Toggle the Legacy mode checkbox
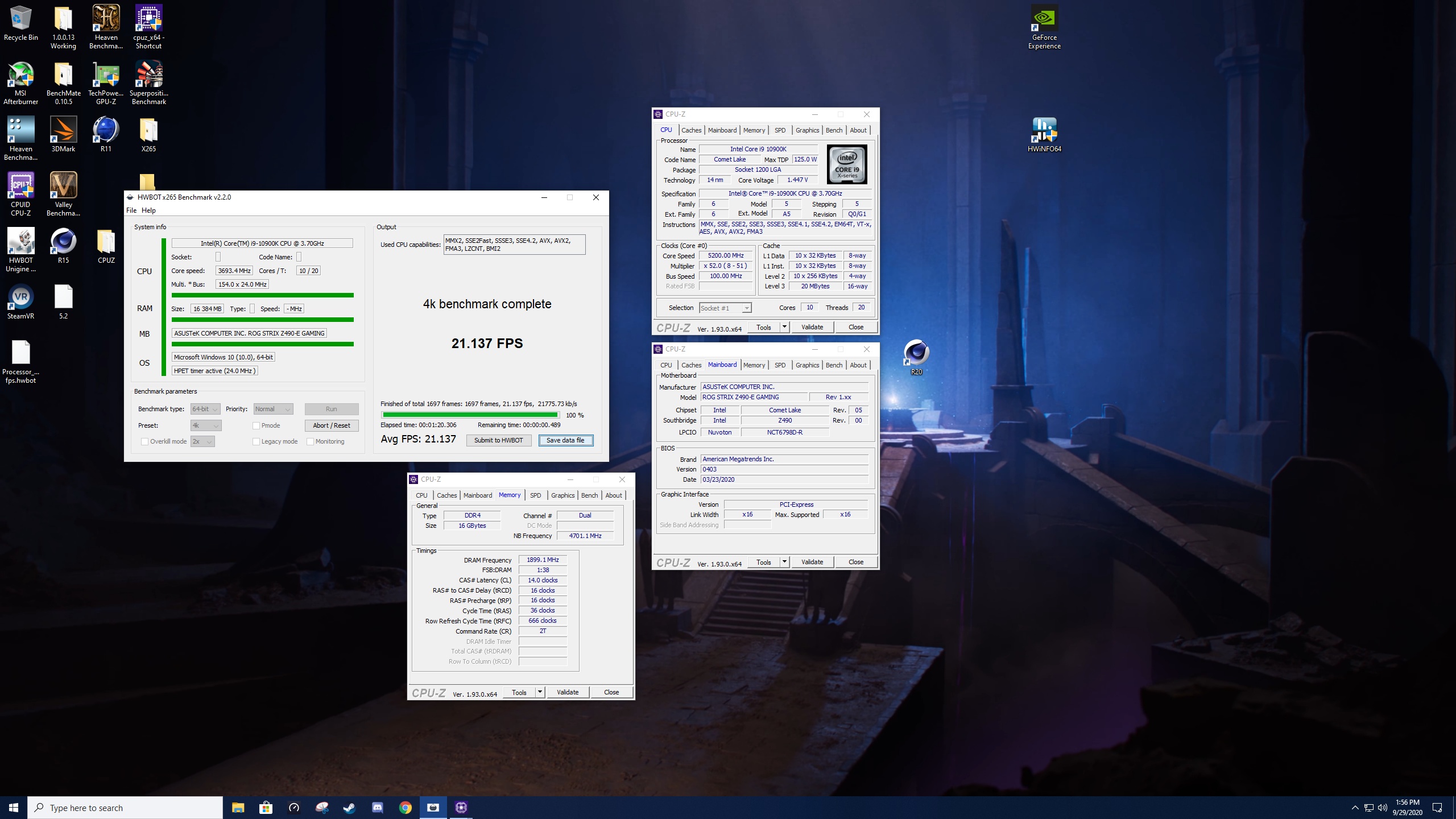The height and width of the screenshot is (819, 1456). pyautogui.click(x=256, y=441)
